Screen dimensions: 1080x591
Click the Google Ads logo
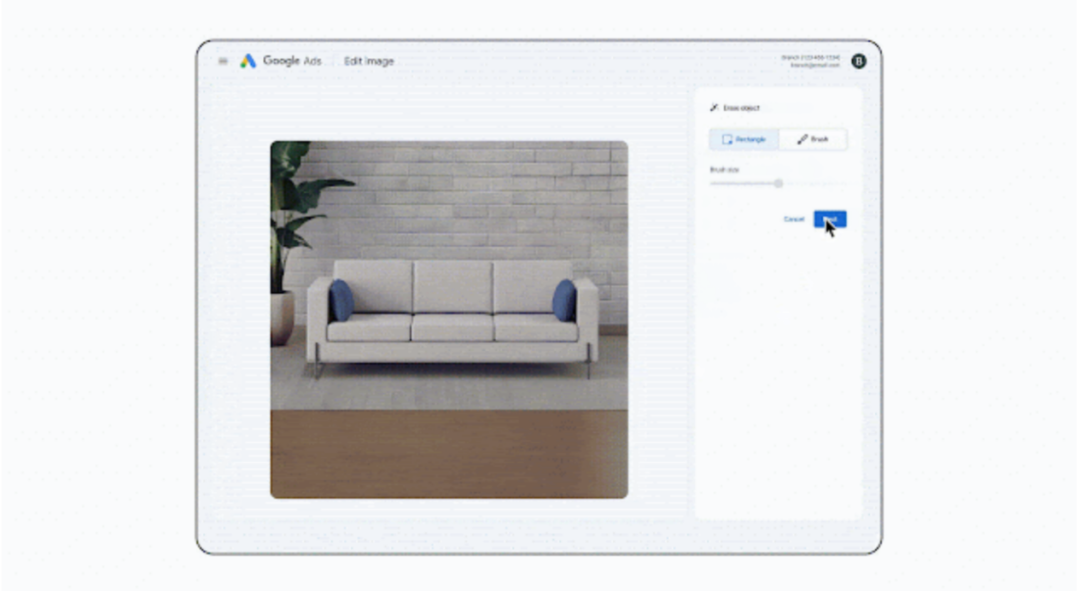click(248, 61)
